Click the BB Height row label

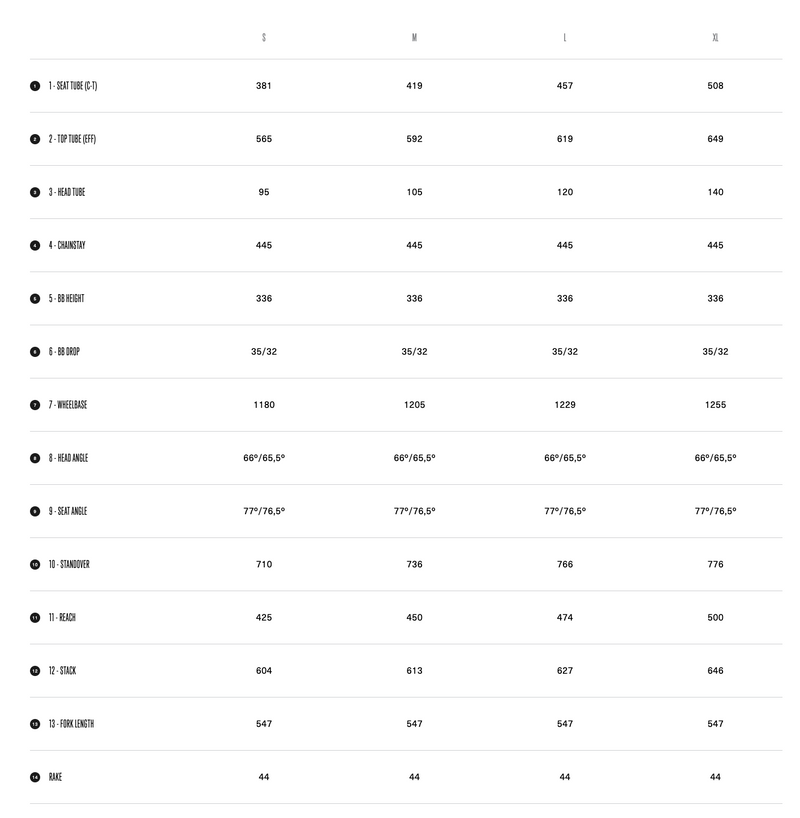[68, 299]
